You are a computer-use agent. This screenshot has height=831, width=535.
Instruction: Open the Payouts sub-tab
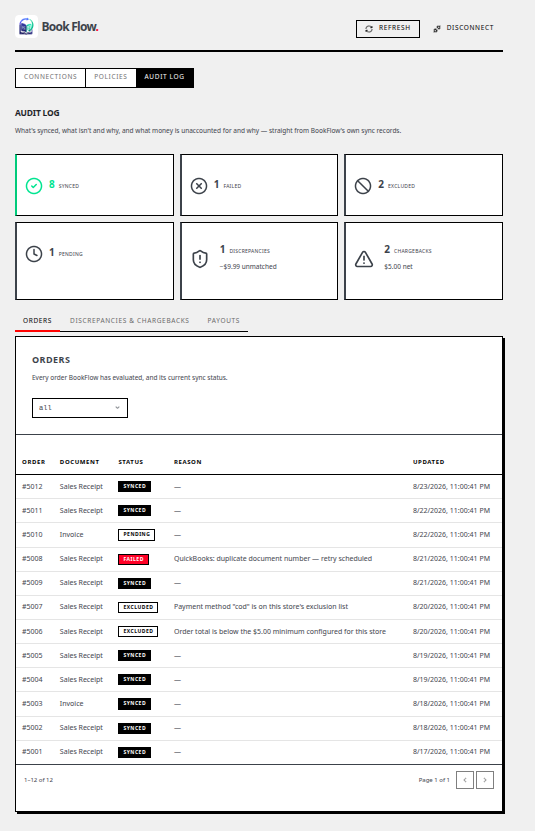[223, 321]
